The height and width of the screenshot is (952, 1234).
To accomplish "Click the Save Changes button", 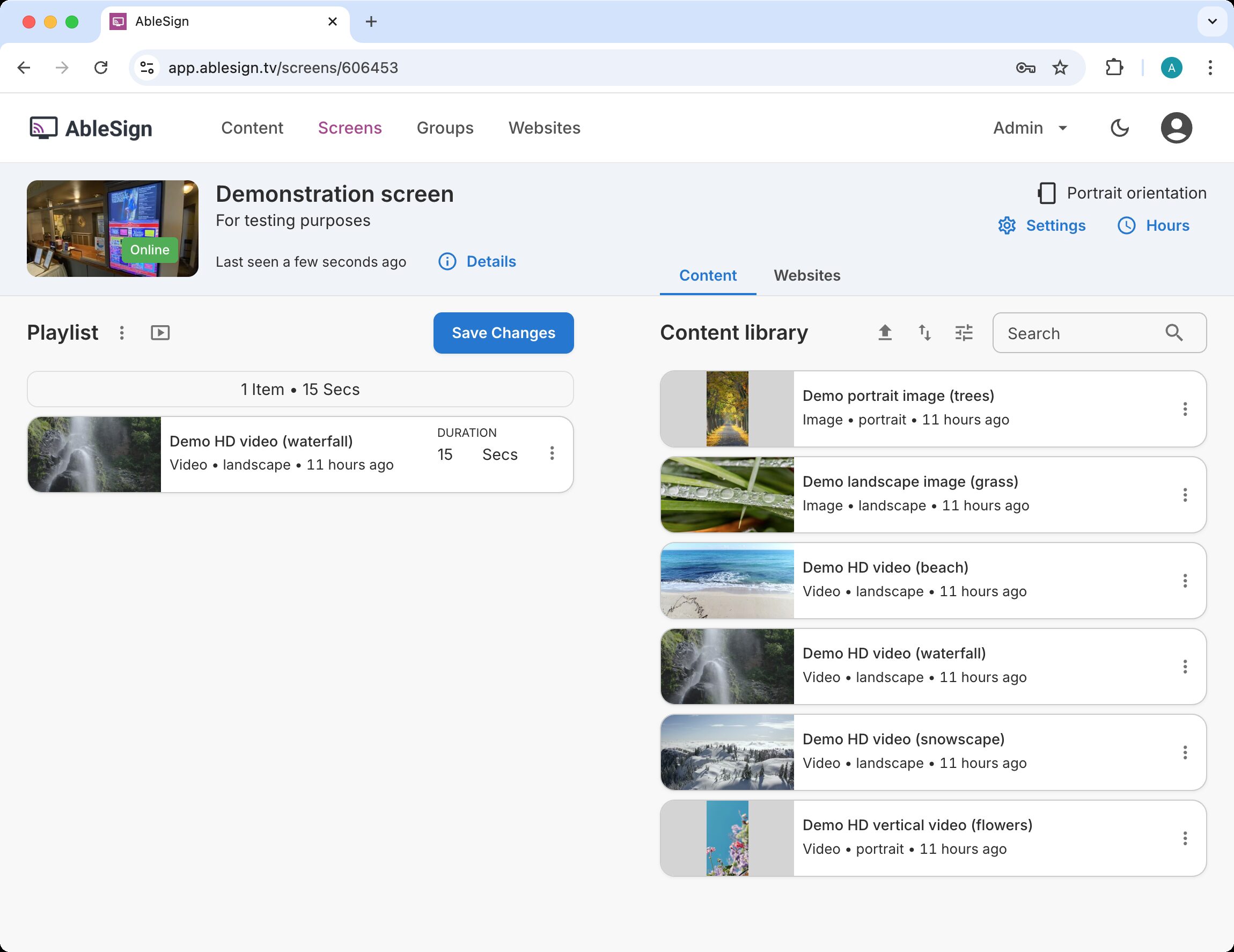I will click(x=503, y=333).
